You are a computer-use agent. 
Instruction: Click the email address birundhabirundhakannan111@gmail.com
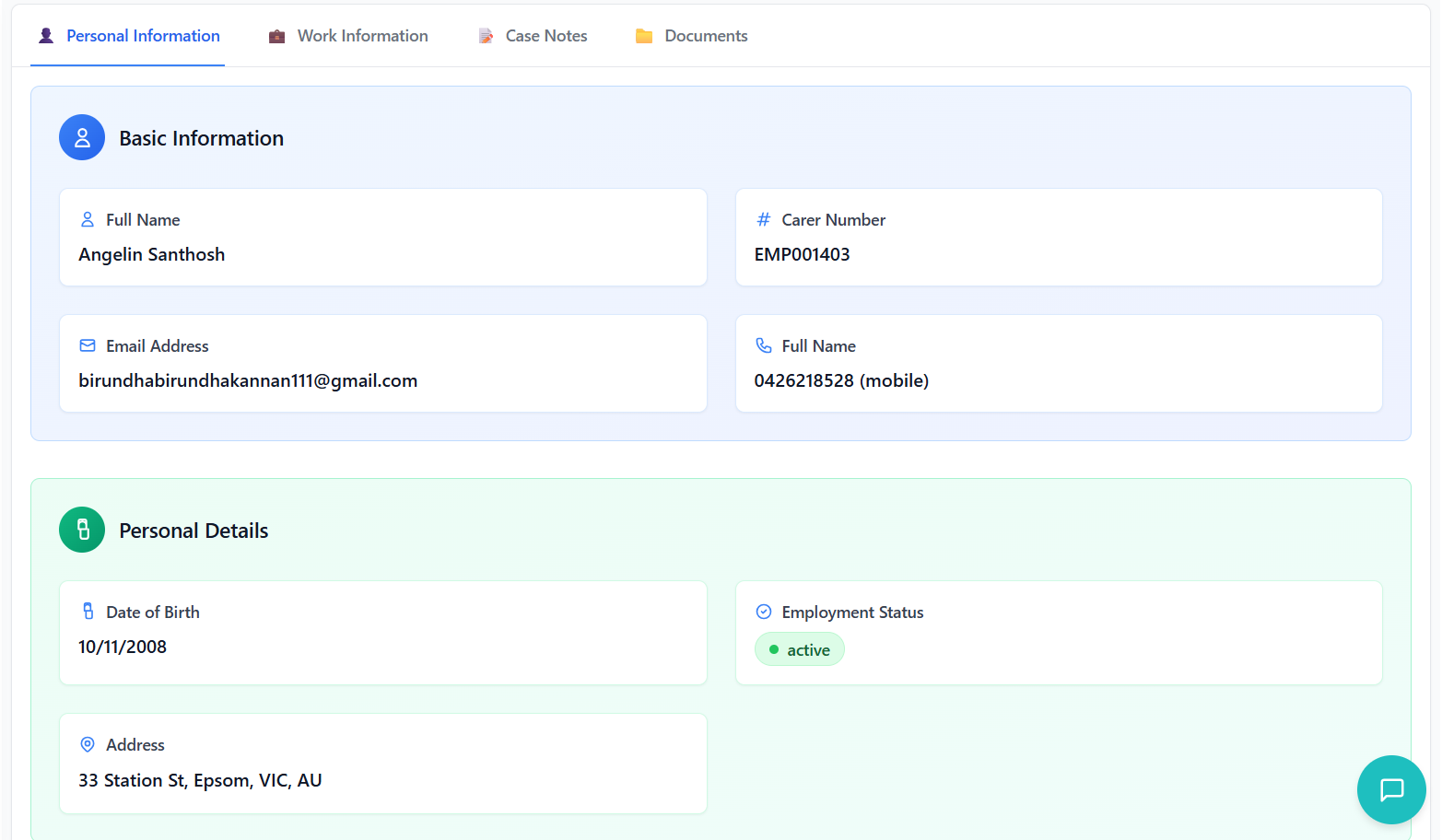coord(248,380)
